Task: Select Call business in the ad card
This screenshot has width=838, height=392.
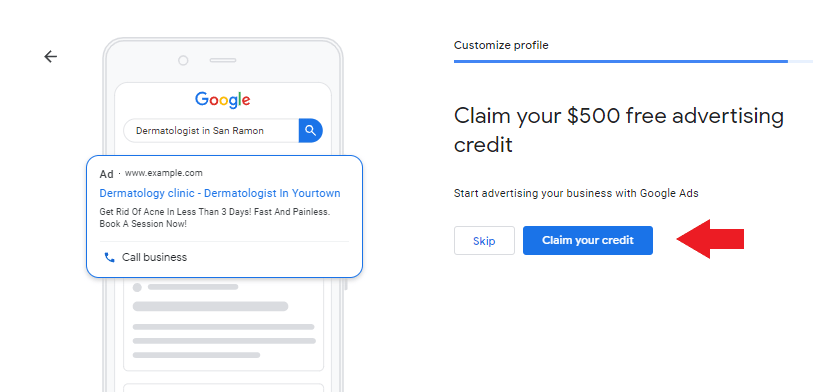Action: (154, 257)
